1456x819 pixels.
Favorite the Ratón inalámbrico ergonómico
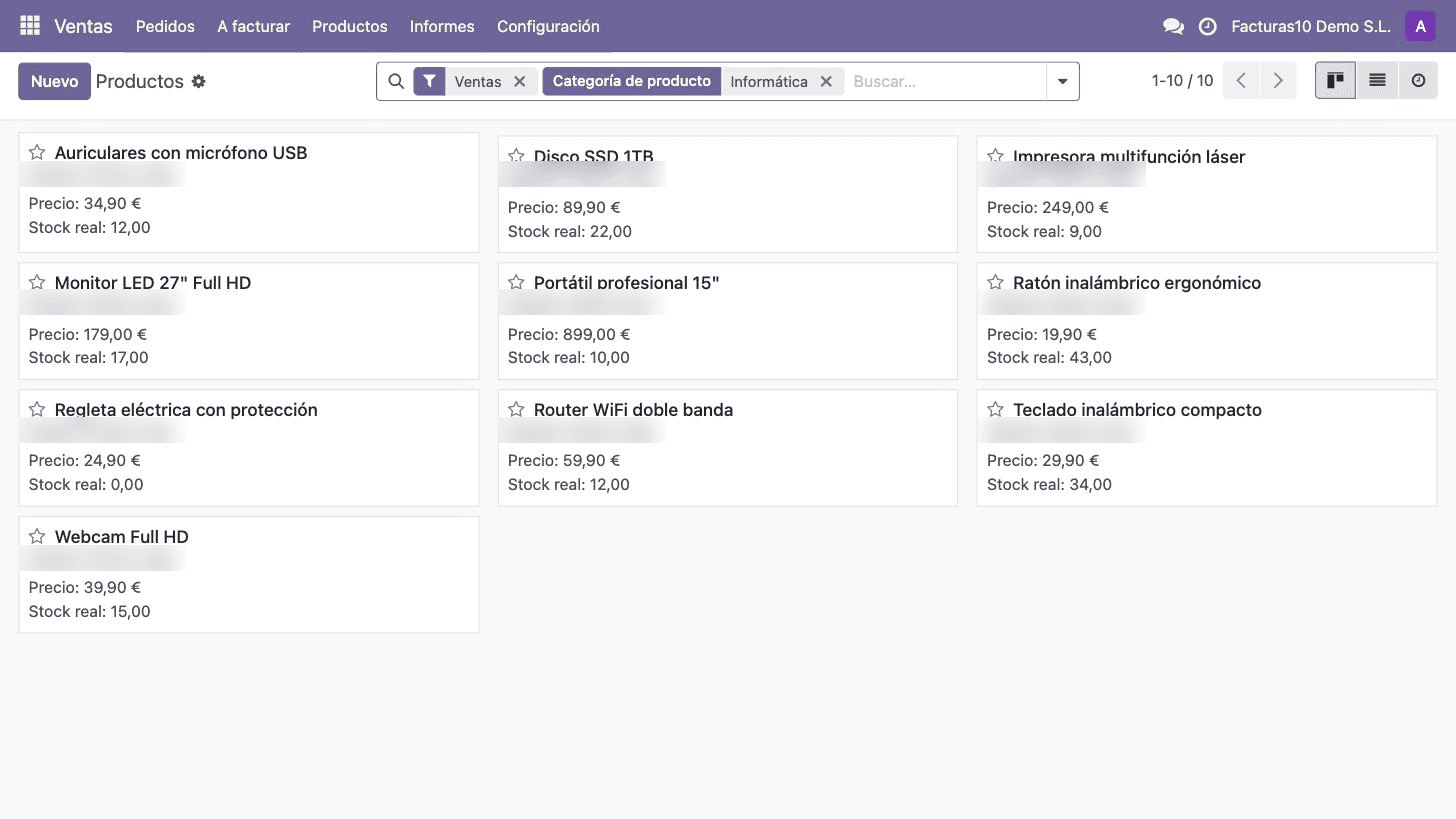point(995,282)
